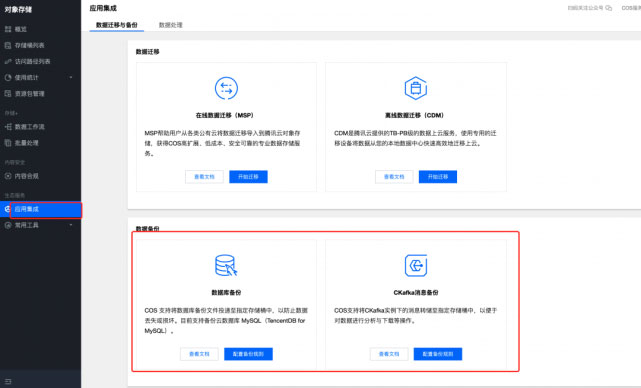Click the 资源包管理 sidebar icon

point(8,94)
